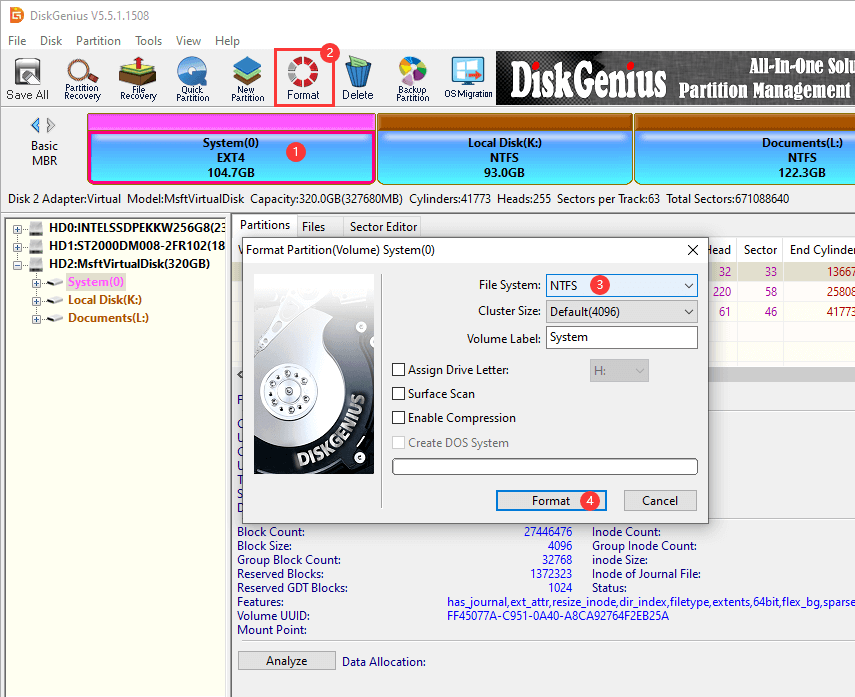
Task: Enable the Assign Drive Letter checkbox
Action: coord(400,371)
